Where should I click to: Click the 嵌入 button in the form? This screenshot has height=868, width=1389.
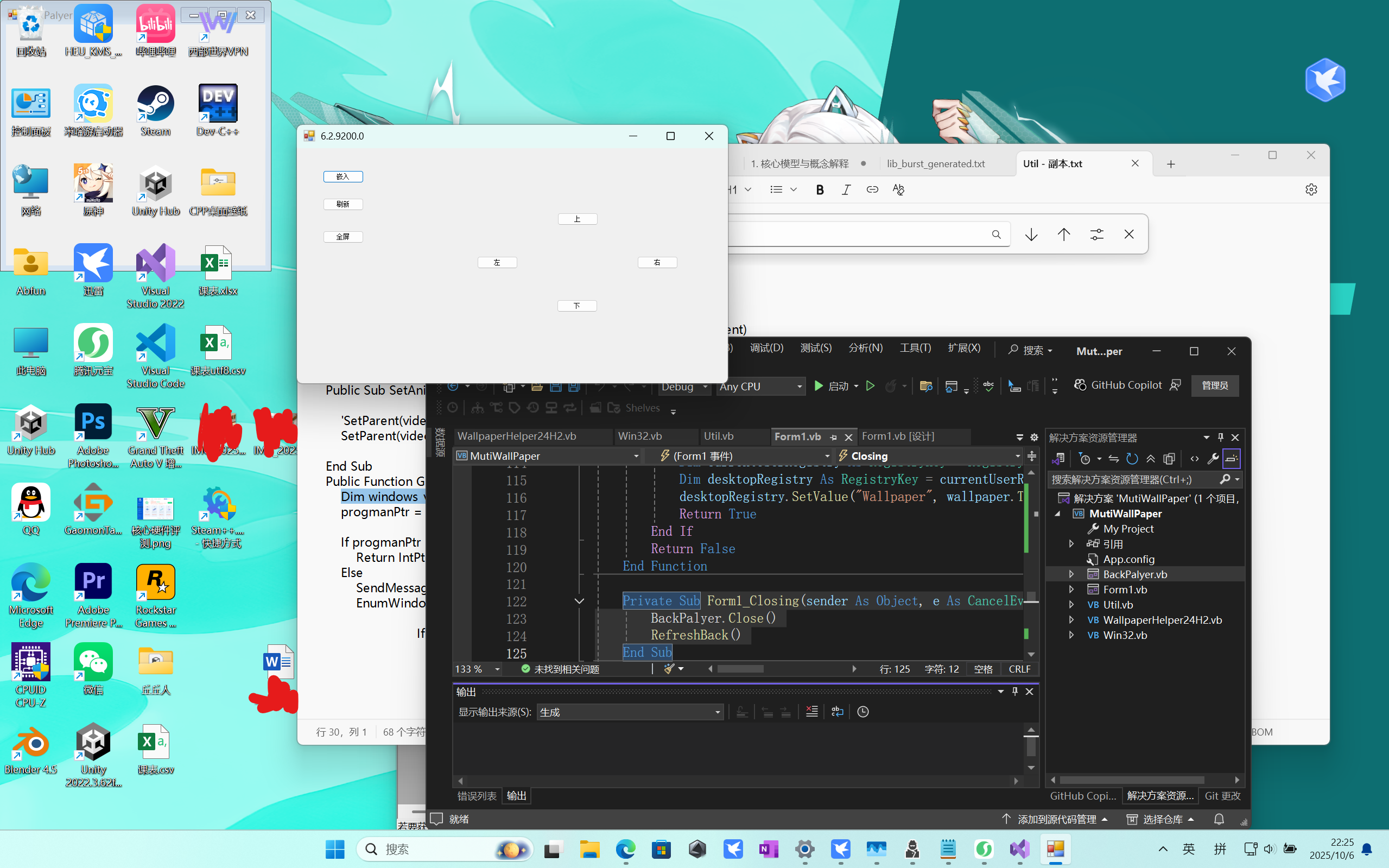pos(343,177)
